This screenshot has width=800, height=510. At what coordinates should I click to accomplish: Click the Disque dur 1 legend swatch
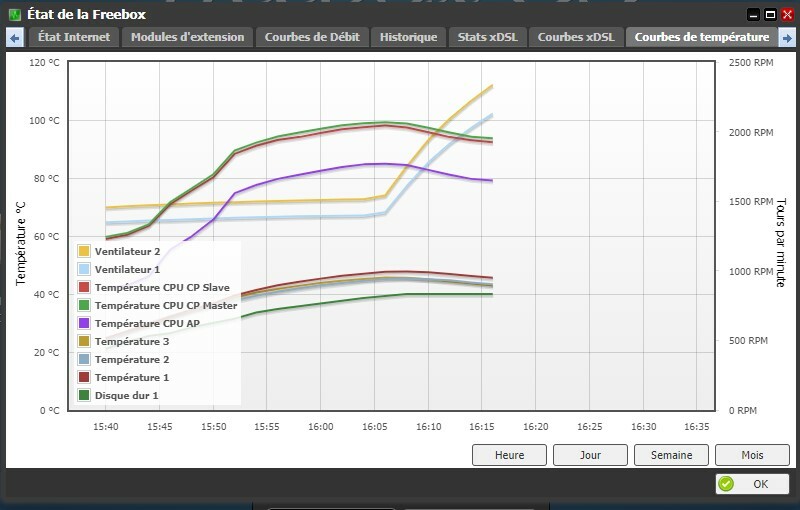click(x=84, y=395)
